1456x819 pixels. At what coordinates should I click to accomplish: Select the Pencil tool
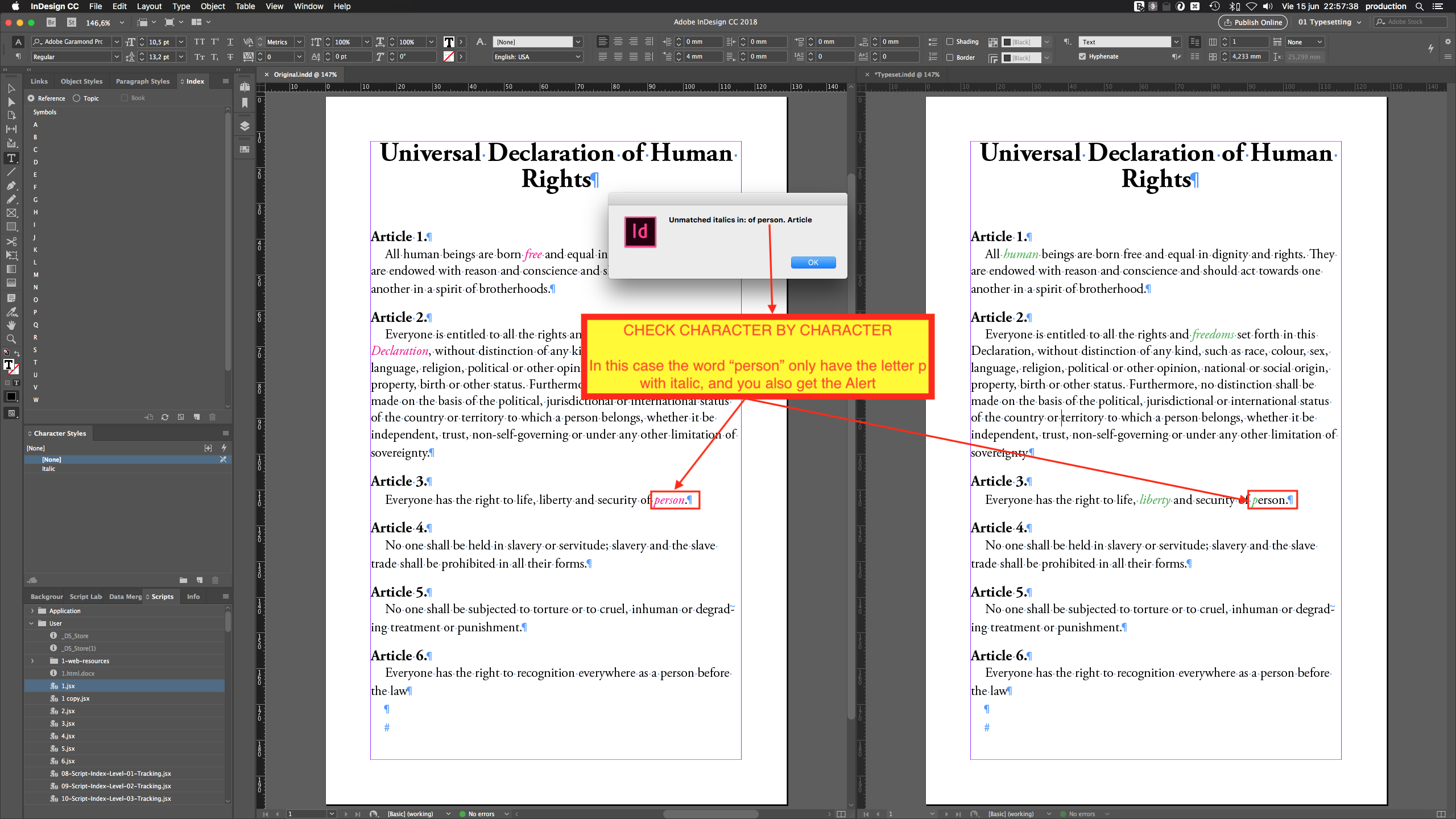click(11, 199)
